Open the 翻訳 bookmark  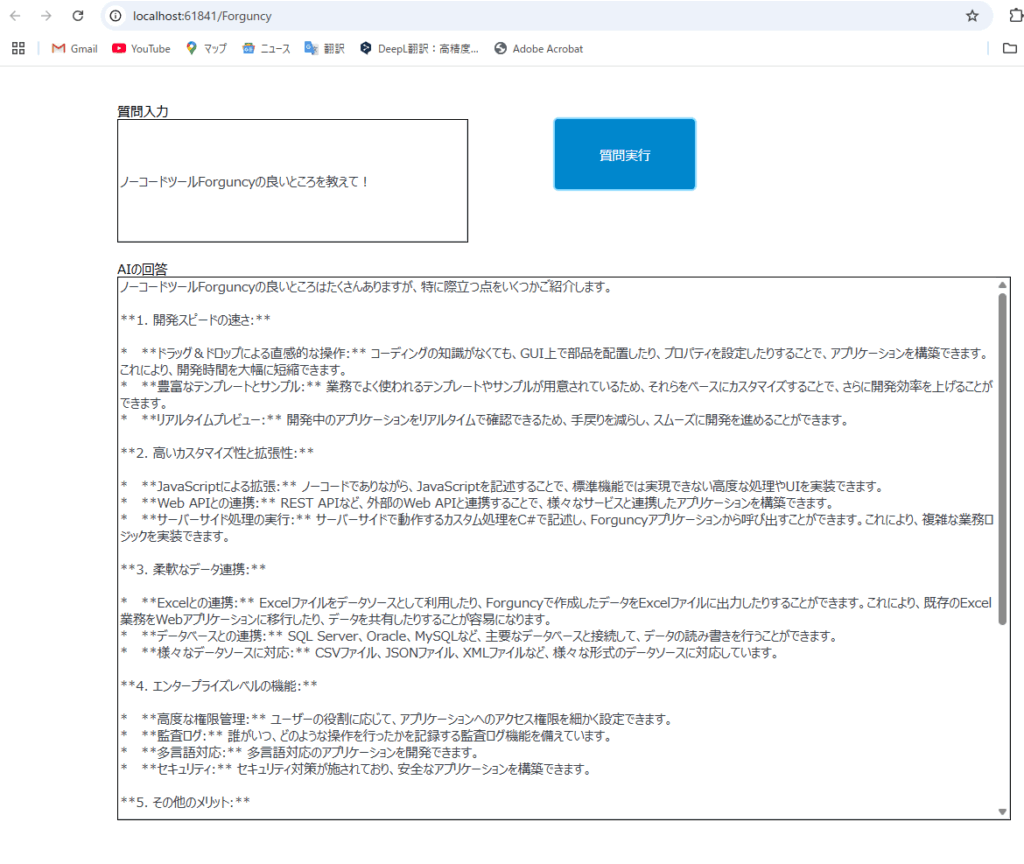(x=325, y=48)
